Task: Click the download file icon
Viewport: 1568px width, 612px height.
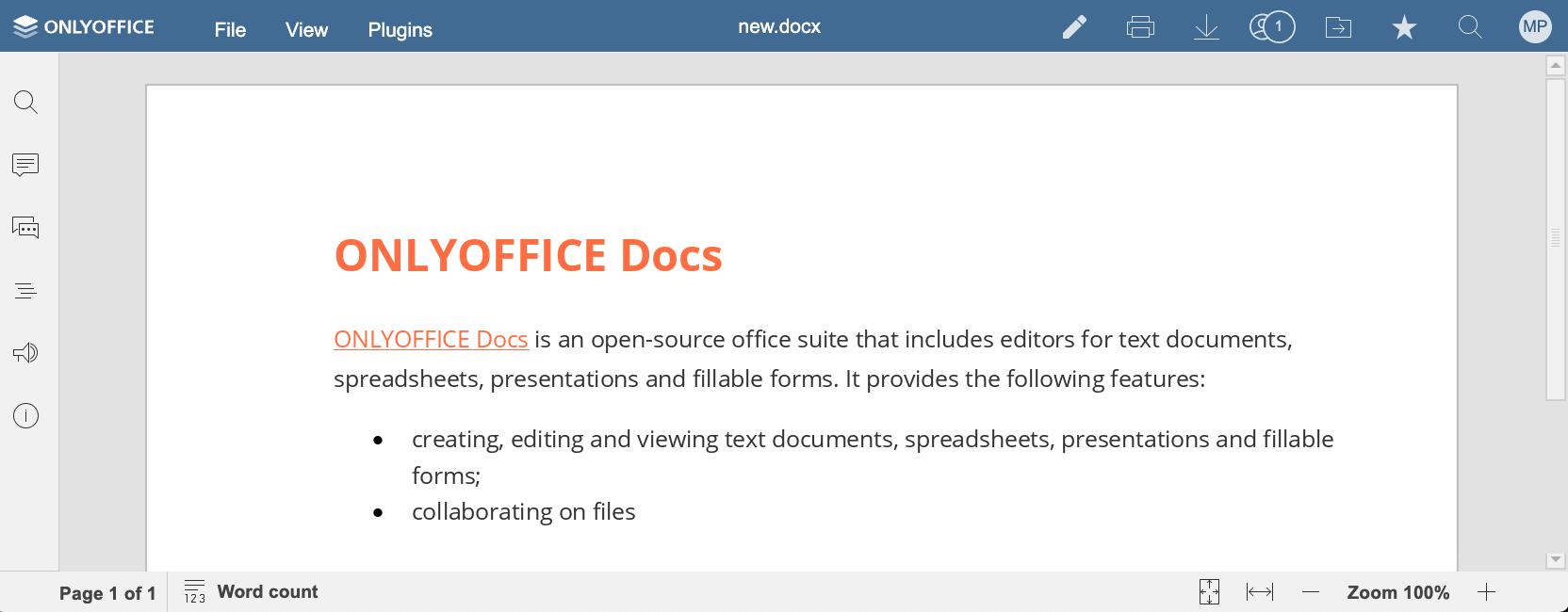Action: pos(1206,27)
